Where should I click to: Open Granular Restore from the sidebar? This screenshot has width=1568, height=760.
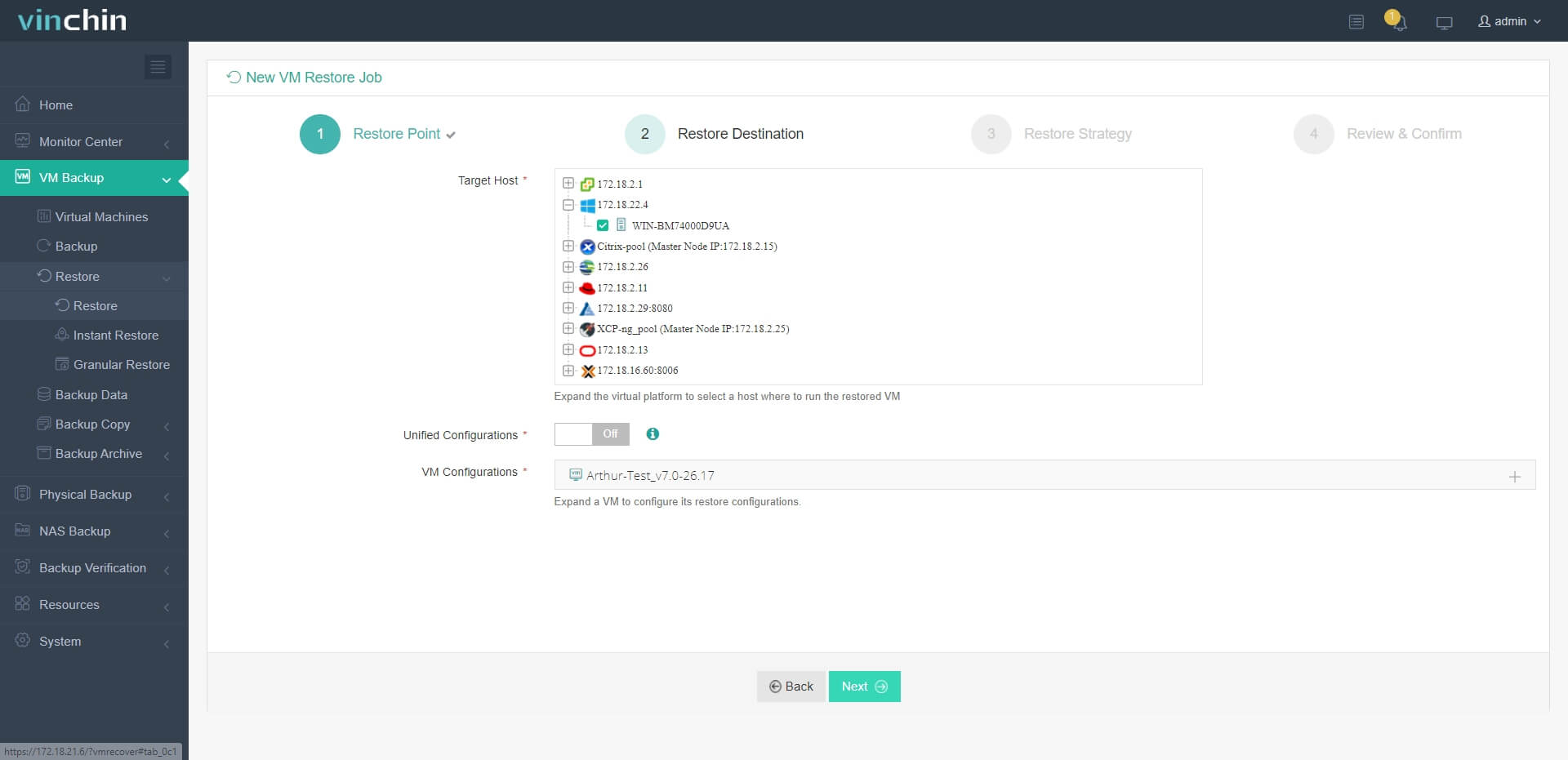pos(120,364)
